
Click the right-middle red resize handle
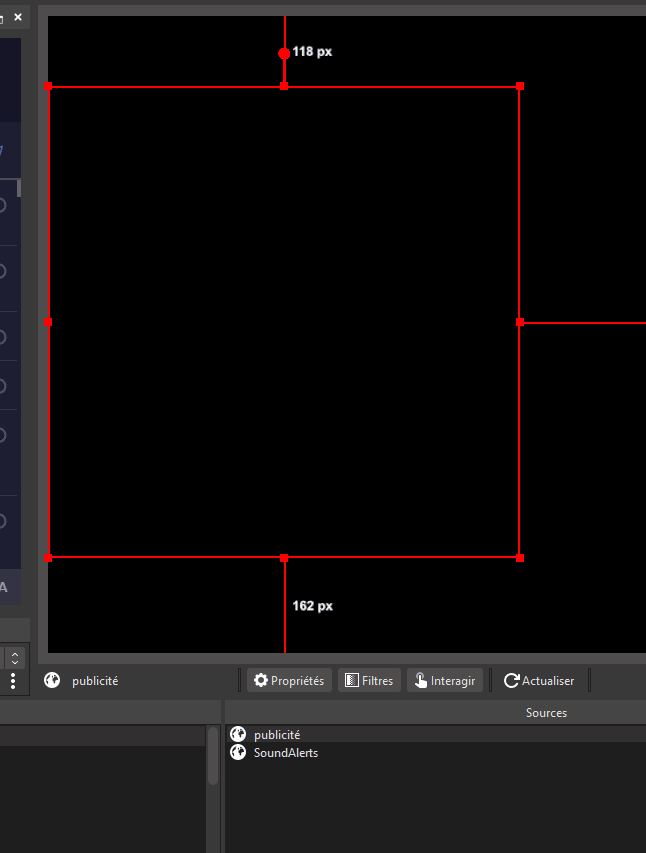tap(520, 322)
